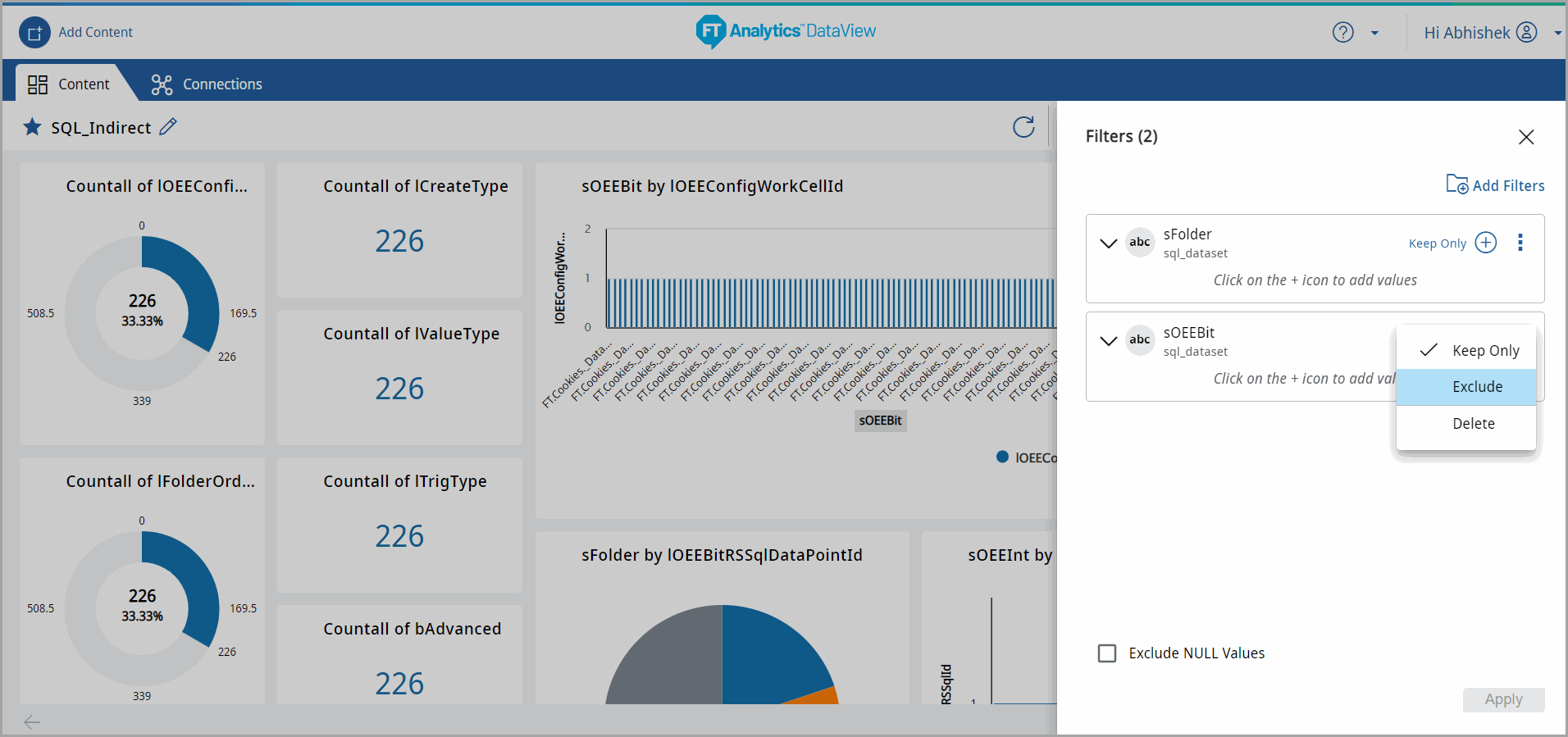Add values with sFolder plus icon
This screenshot has width=1568, height=737.
coord(1485,243)
